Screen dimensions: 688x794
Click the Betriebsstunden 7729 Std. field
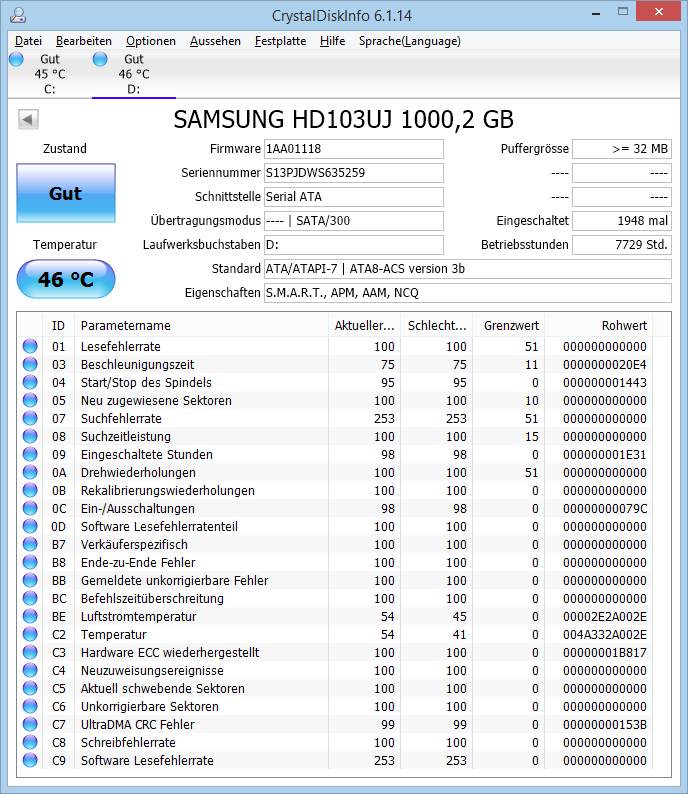click(x=622, y=245)
